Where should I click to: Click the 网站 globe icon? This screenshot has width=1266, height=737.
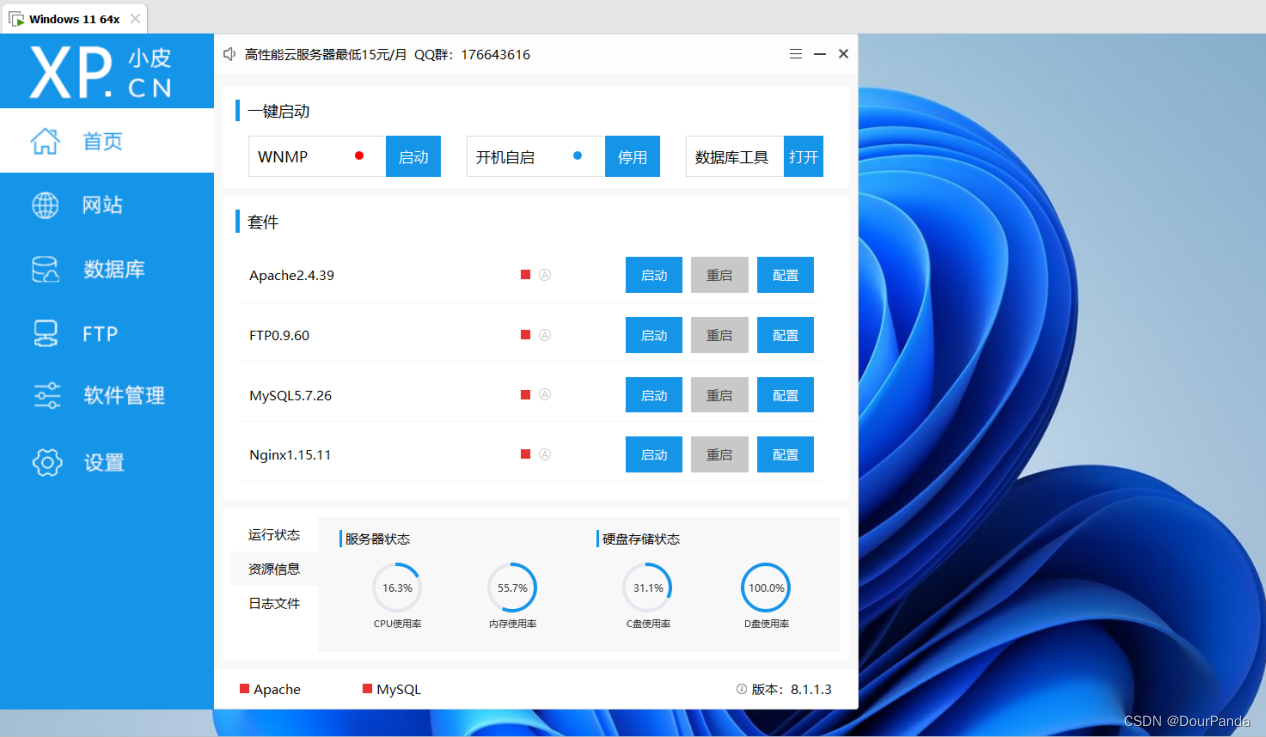pyautogui.click(x=45, y=205)
